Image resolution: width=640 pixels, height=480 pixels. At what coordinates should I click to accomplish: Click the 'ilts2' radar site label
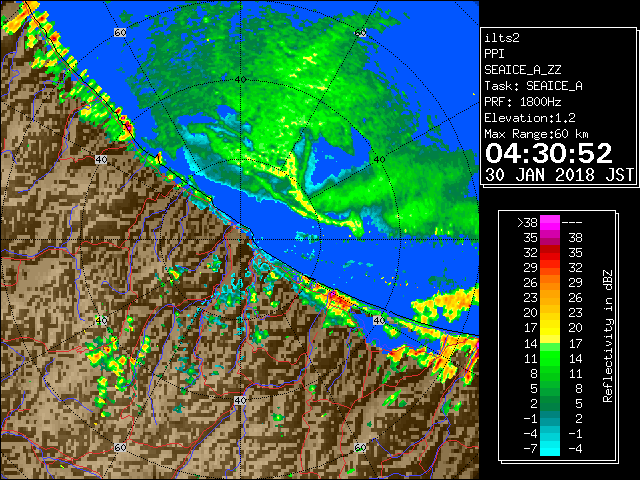pos(502,38)
